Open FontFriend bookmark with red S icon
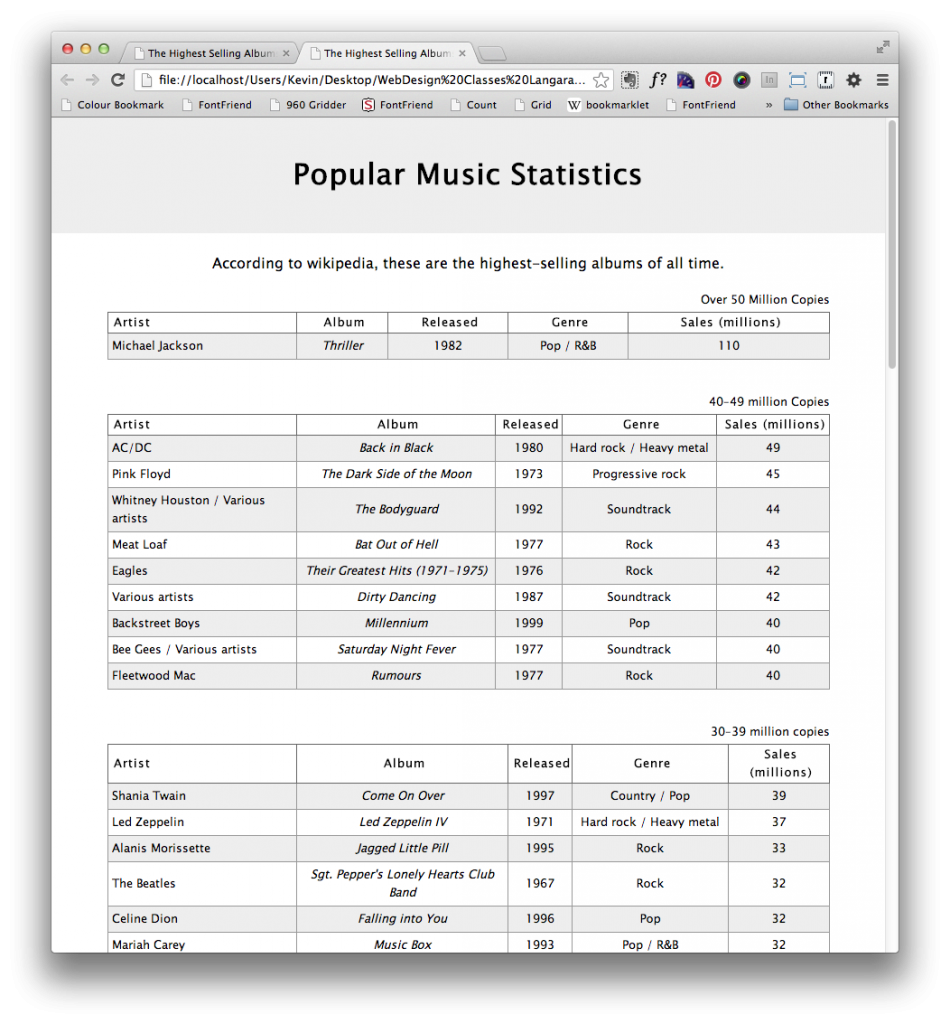 coord(398,105)
